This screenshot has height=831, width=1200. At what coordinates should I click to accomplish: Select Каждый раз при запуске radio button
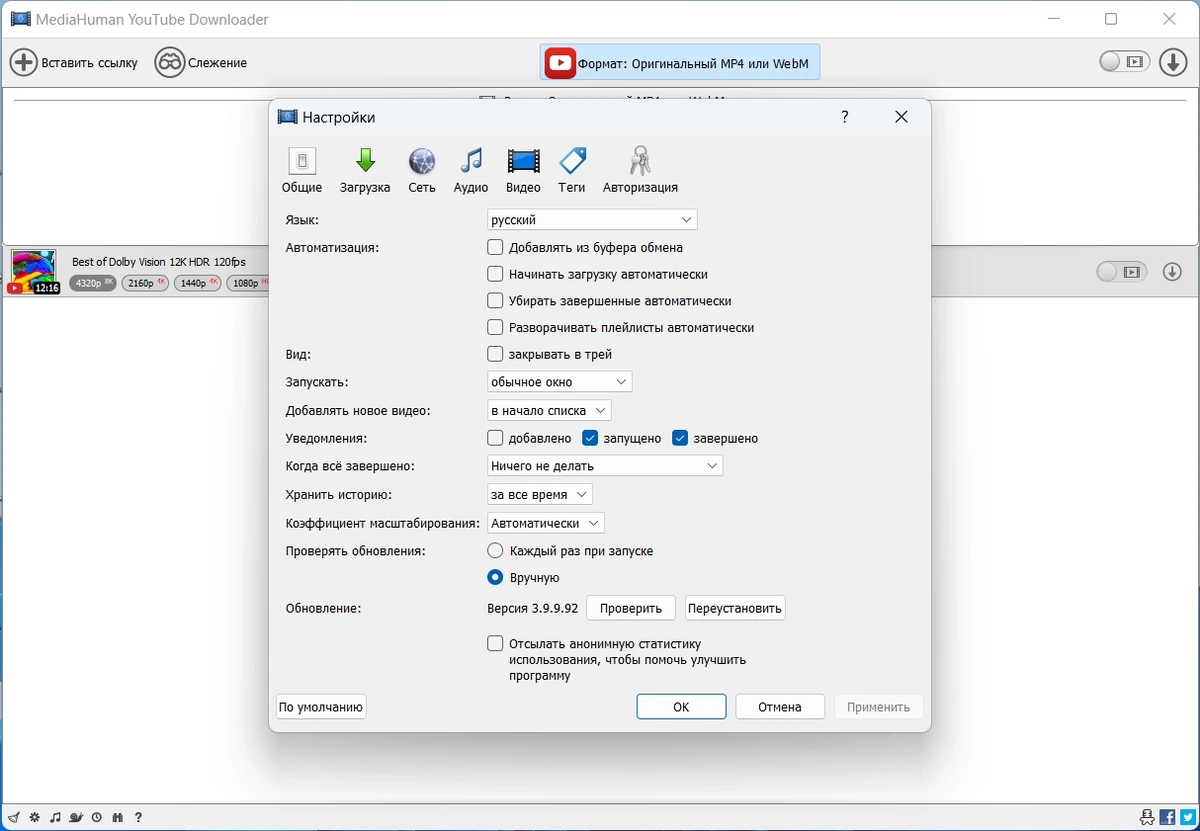pos(495,551)
